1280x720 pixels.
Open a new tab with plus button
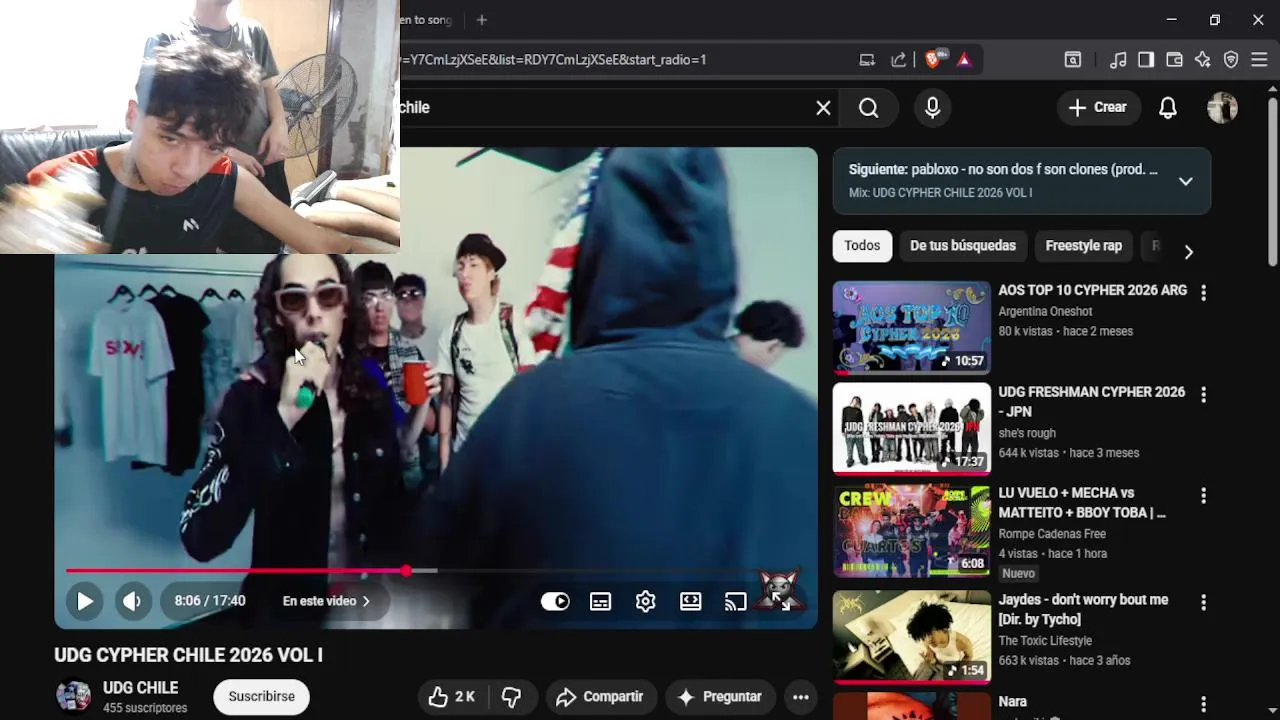pyautogui.click(x=482, y=20)
